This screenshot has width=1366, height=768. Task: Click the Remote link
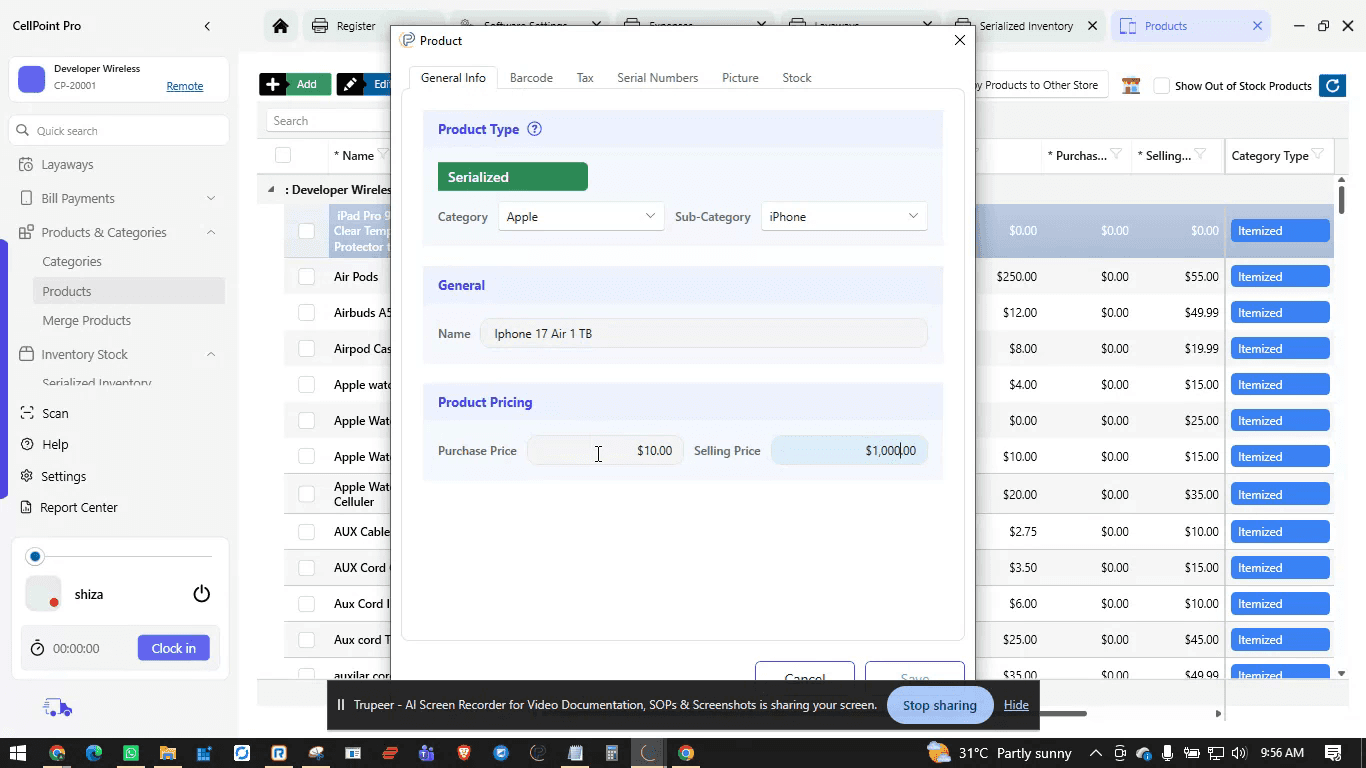(185, 86)
